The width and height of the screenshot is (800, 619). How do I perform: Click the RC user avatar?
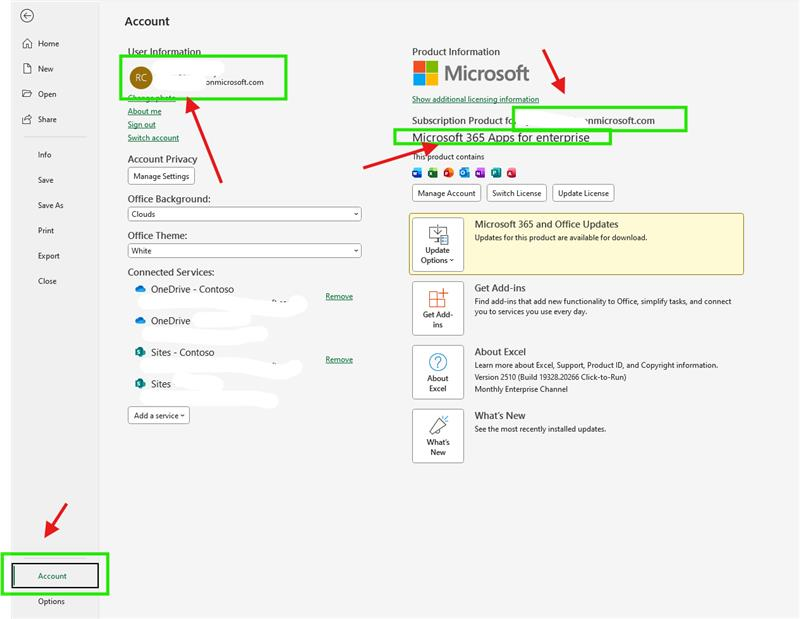pos(141,78)
